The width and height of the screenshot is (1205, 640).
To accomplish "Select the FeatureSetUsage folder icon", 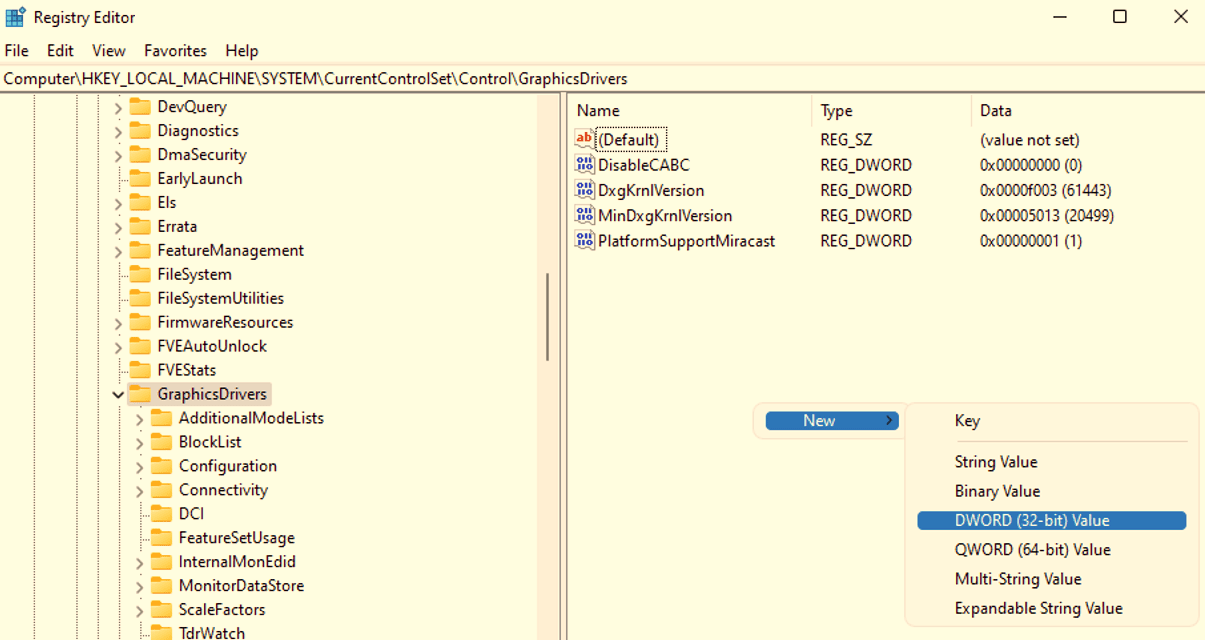I will tap(161, 538).
